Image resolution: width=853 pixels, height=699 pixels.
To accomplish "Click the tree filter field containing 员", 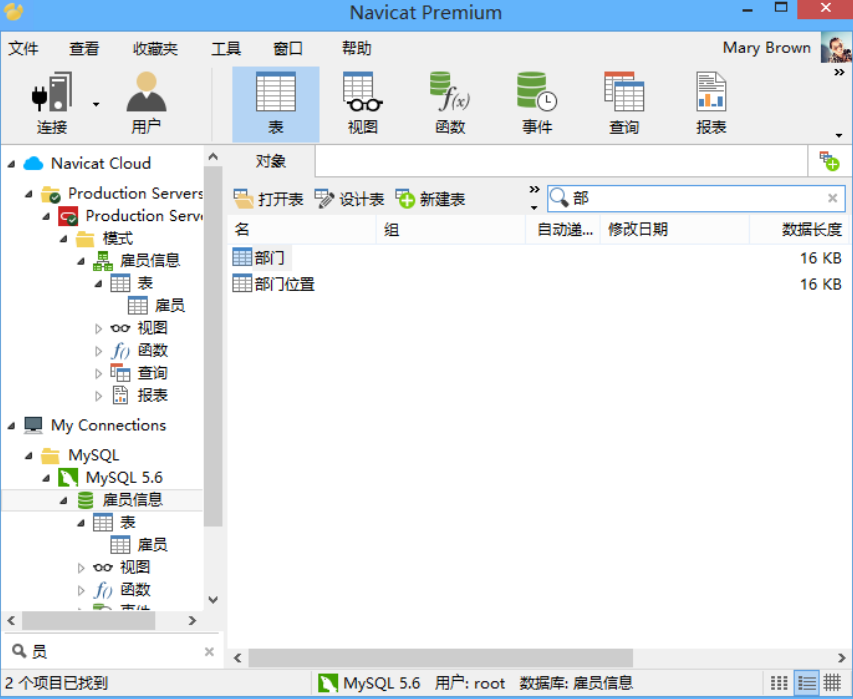I will [112, 651].
